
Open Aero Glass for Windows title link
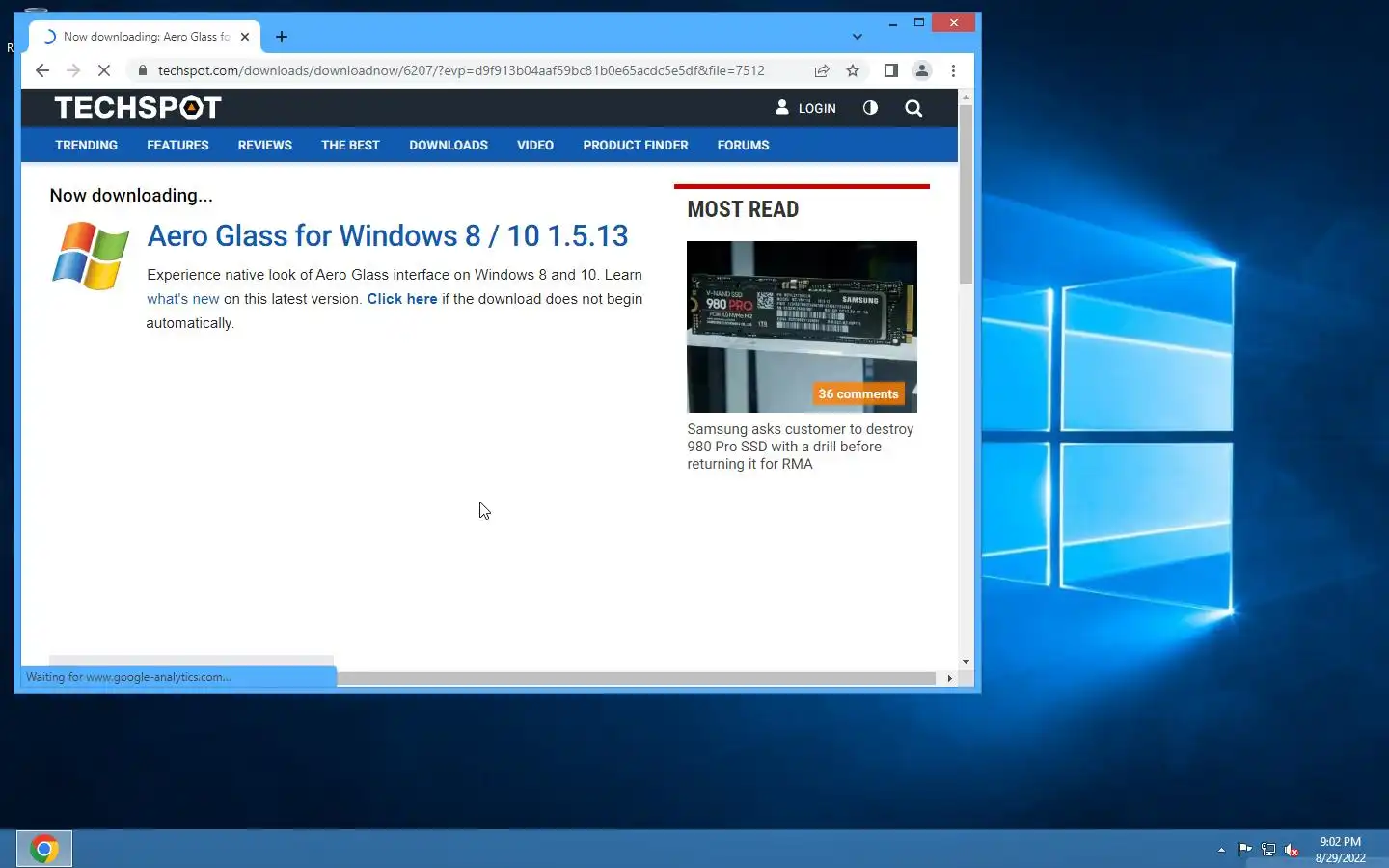click(388, 235)
